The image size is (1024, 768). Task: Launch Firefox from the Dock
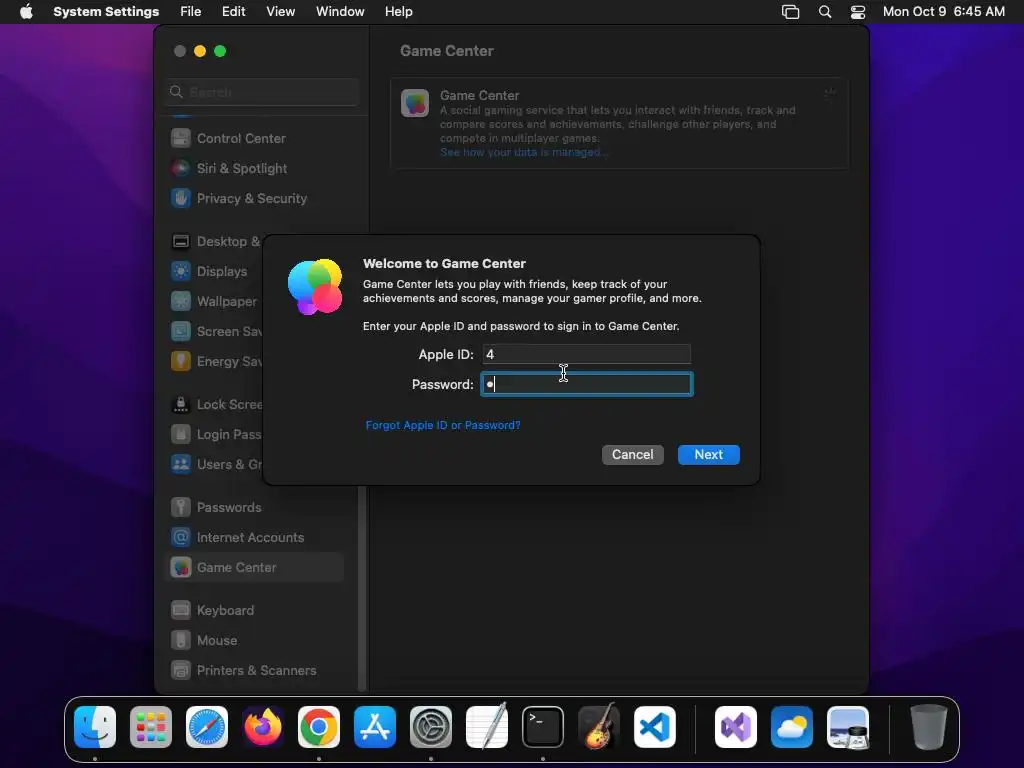point(263,727)
